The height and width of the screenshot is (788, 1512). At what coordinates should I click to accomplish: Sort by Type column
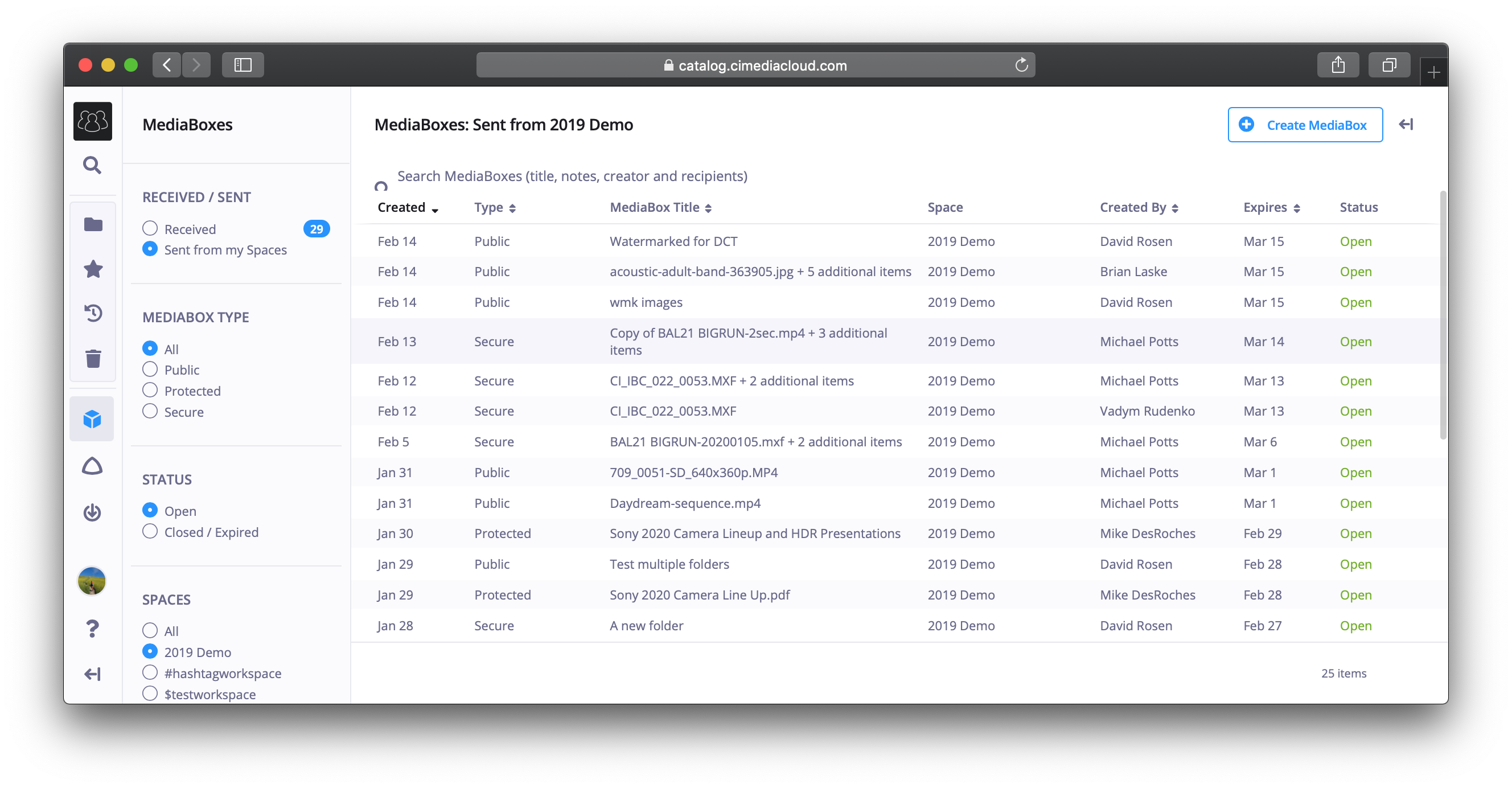point(495,207)
